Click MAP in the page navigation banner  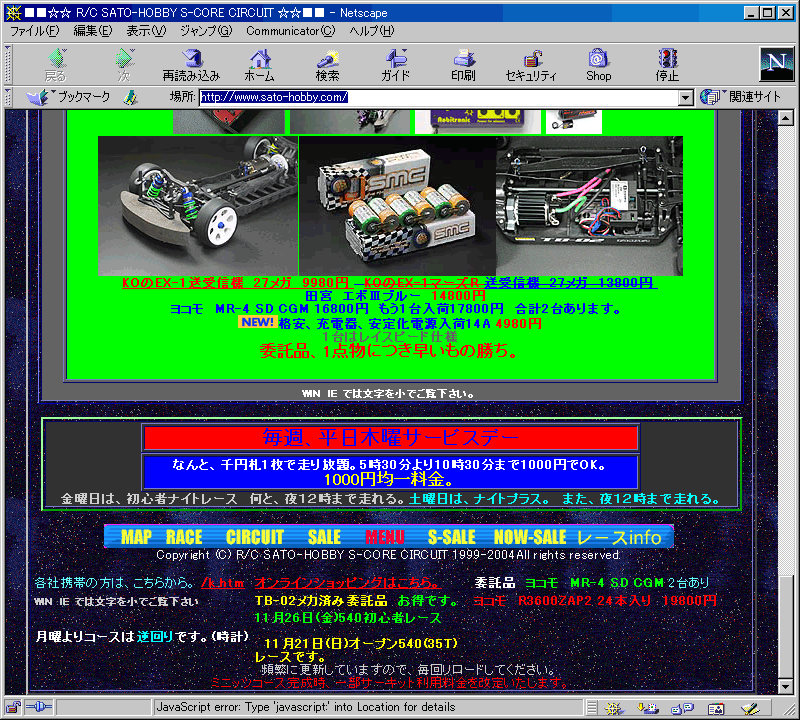(x=136, y=537)
